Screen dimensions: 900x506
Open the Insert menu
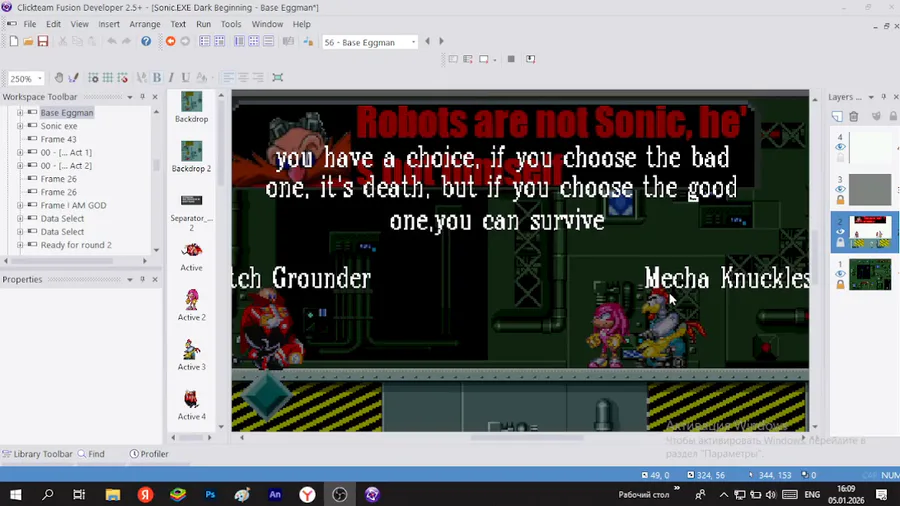[108, 24]
